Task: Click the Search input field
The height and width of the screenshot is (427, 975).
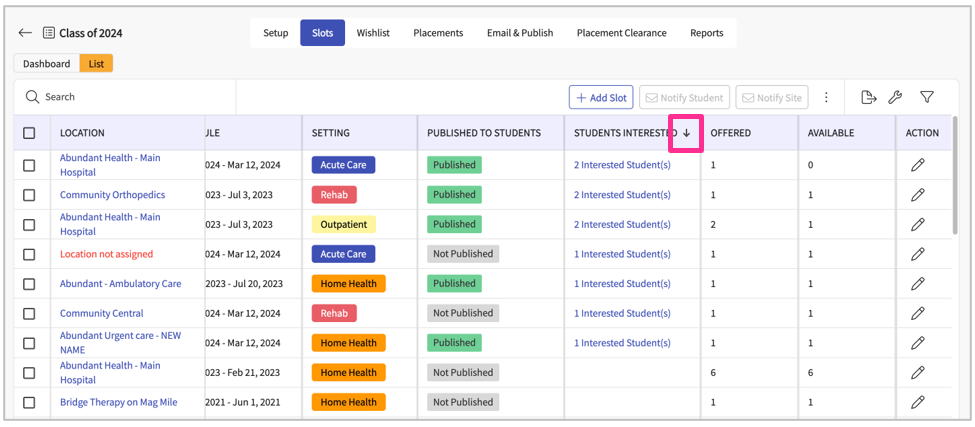Action: point(130,97)
